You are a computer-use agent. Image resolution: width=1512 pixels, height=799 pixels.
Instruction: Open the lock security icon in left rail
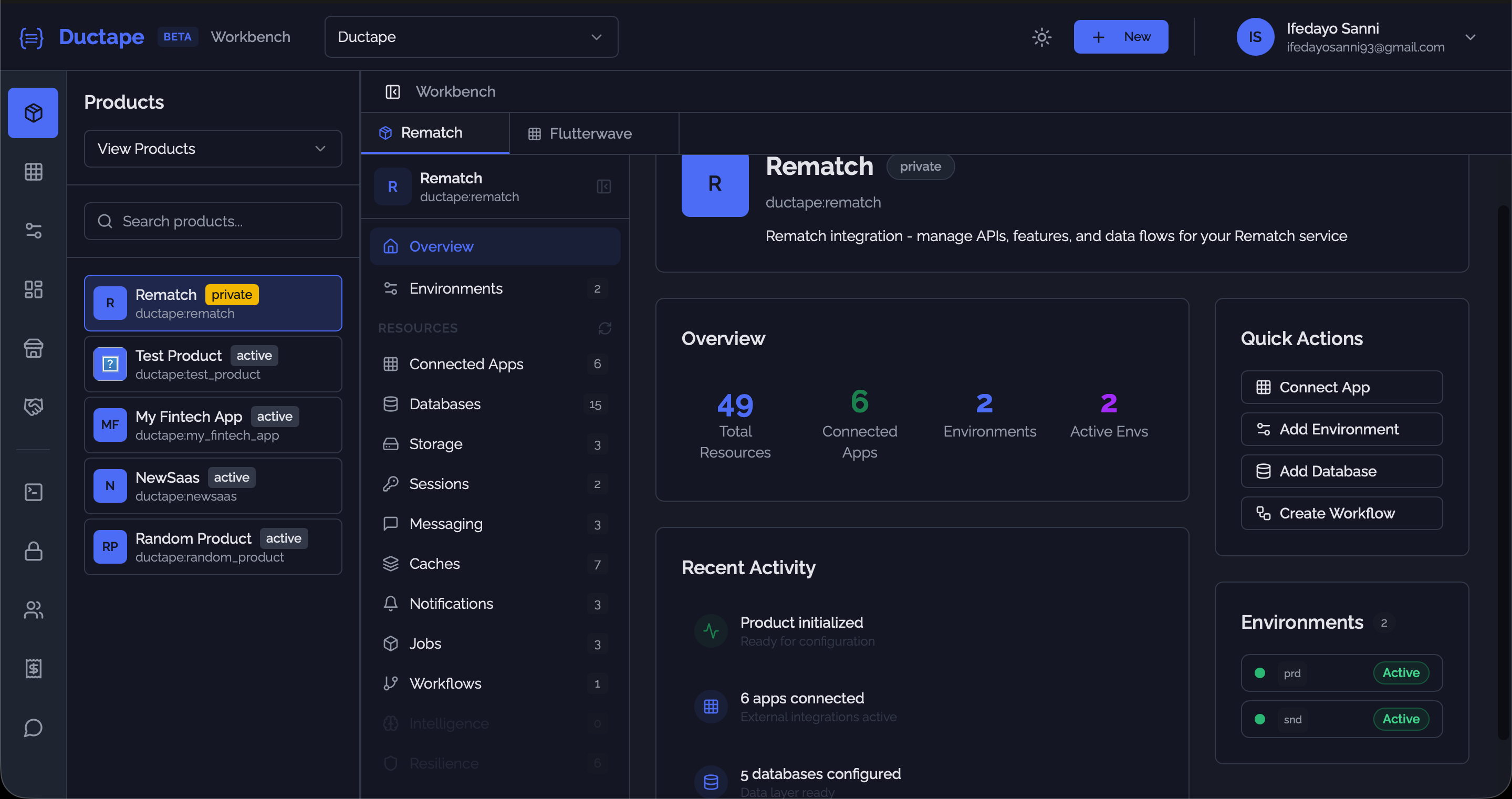[34, 551]
